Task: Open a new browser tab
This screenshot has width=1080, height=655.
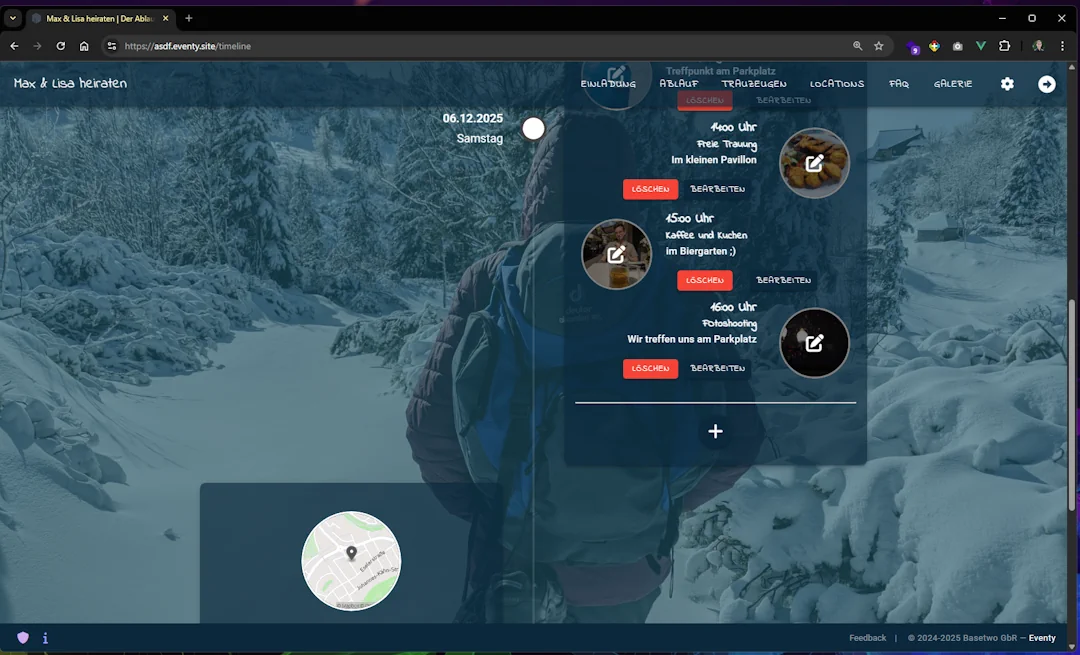Action: click(189, 19)
